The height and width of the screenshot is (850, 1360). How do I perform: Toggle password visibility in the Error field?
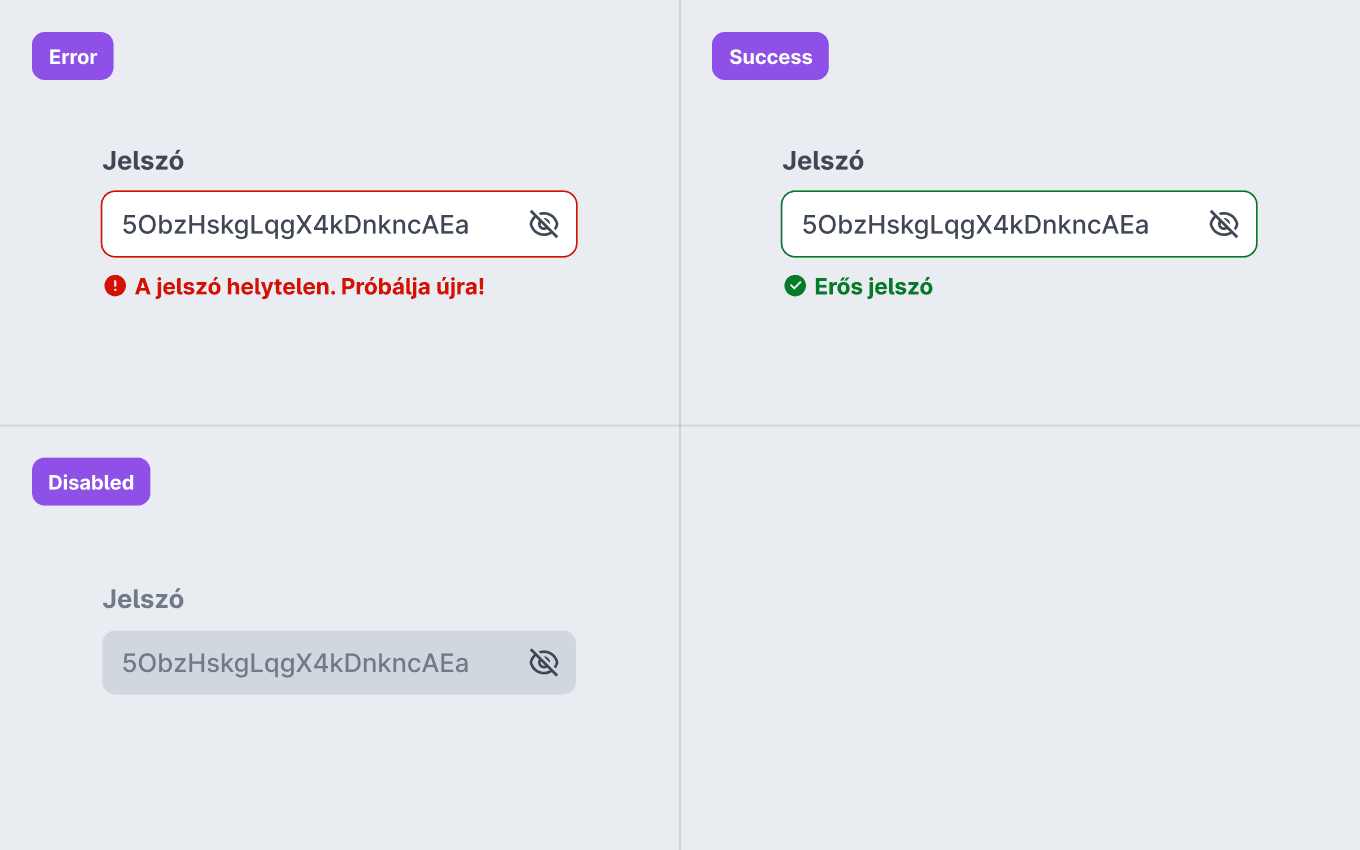coord(543,224)
